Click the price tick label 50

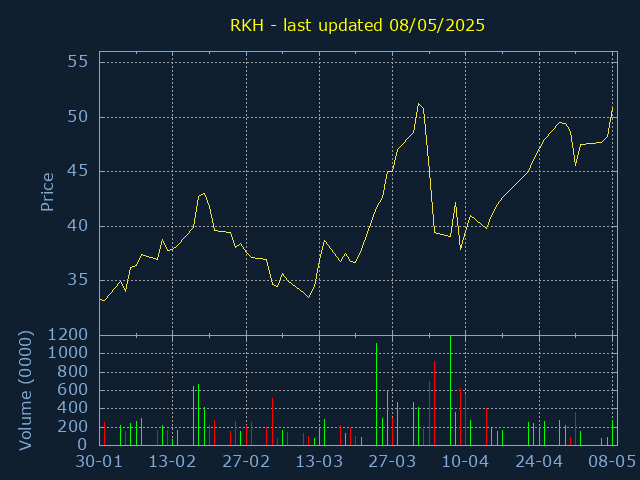(x=78, y=117)
